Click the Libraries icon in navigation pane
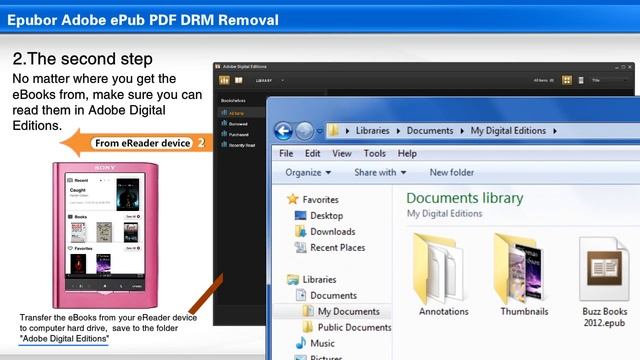640x360 pixels. pos(293,279)
